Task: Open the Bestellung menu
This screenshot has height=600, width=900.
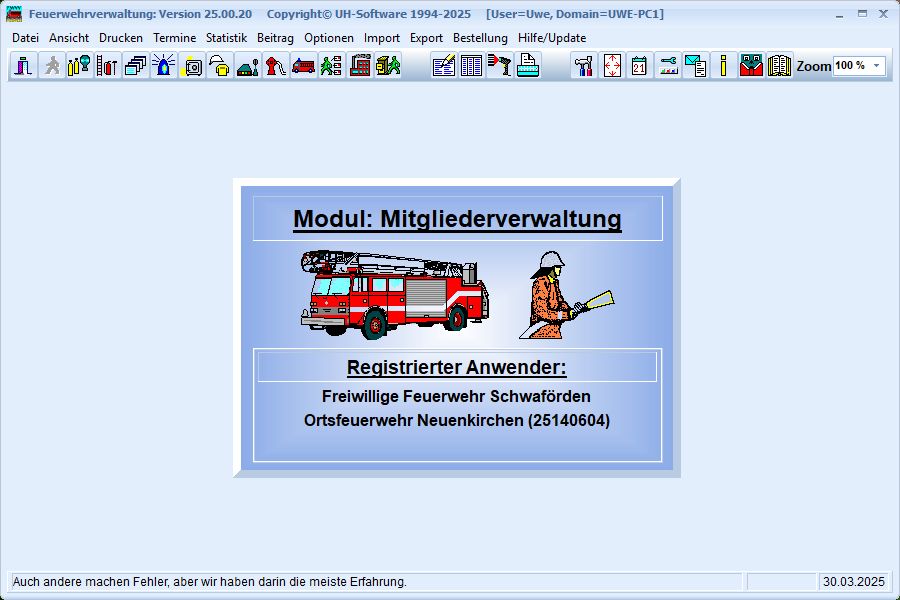Action: (480, 38)
